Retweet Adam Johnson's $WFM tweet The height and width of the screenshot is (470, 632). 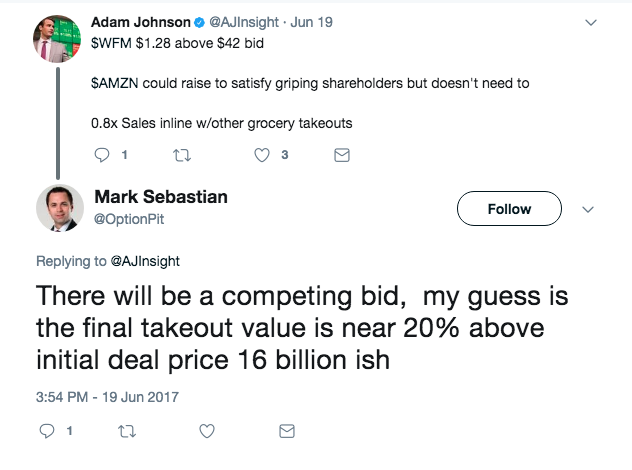pyautogui.click(x=181, y=155)
